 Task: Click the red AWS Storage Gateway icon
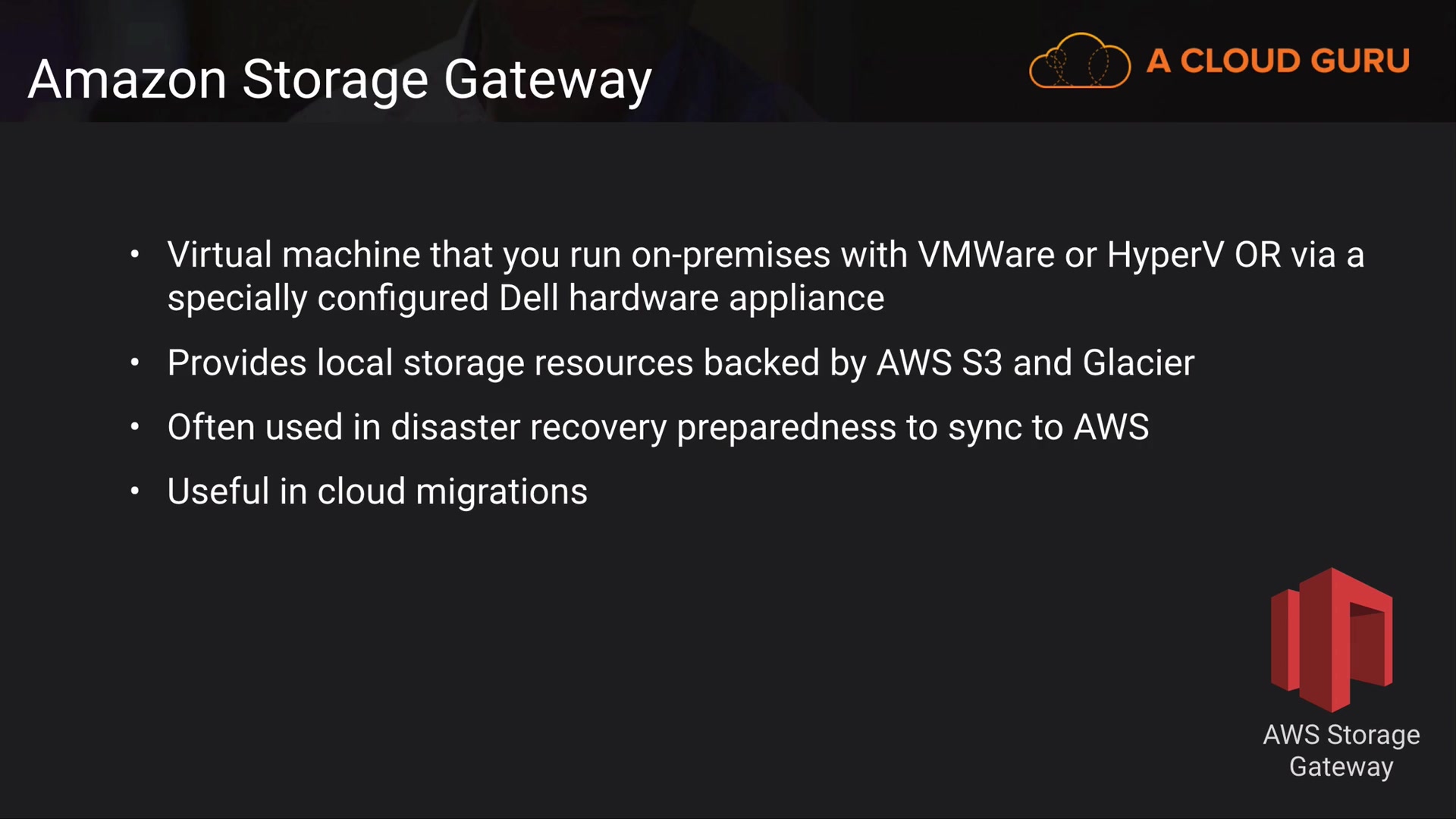coord(1332,639)
